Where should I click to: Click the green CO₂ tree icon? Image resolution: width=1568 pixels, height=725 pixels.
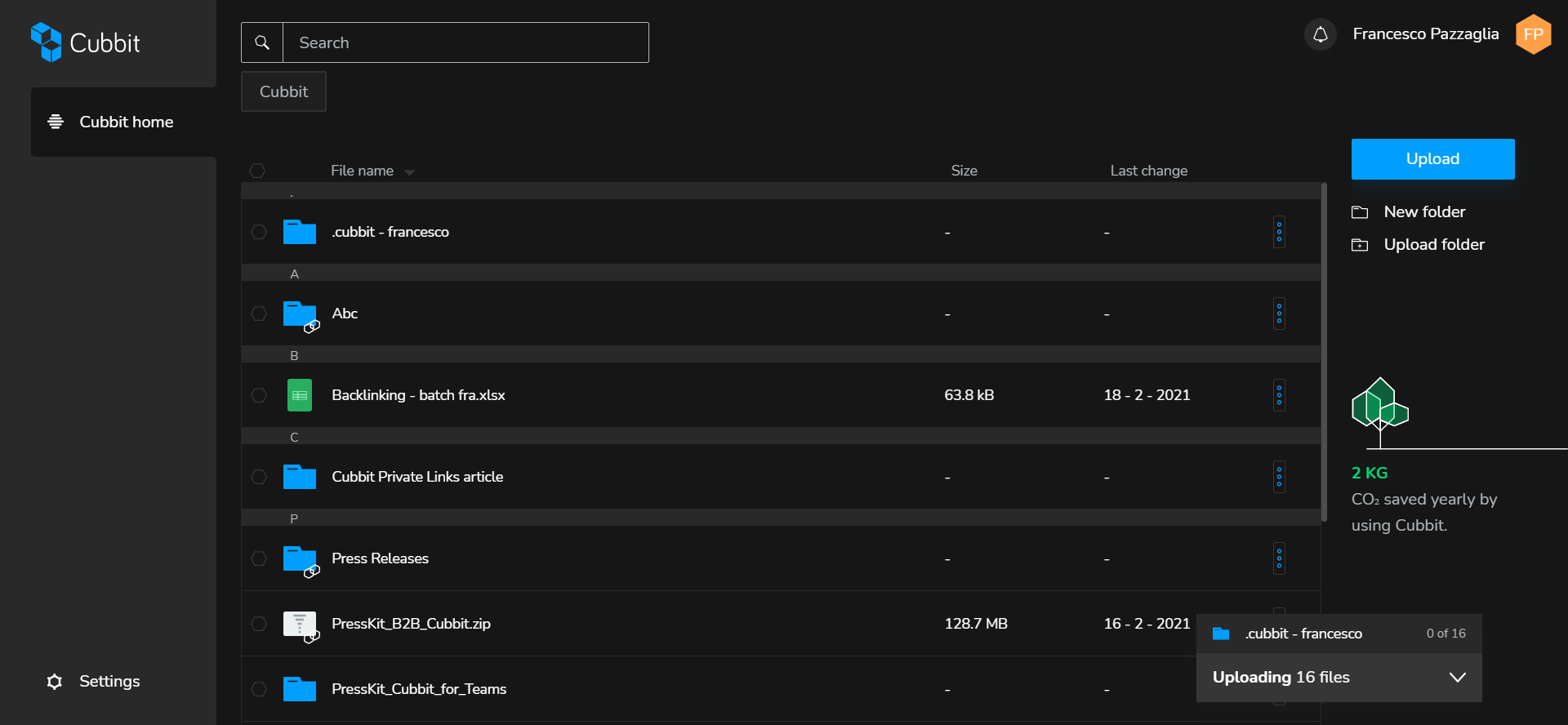1379,408
